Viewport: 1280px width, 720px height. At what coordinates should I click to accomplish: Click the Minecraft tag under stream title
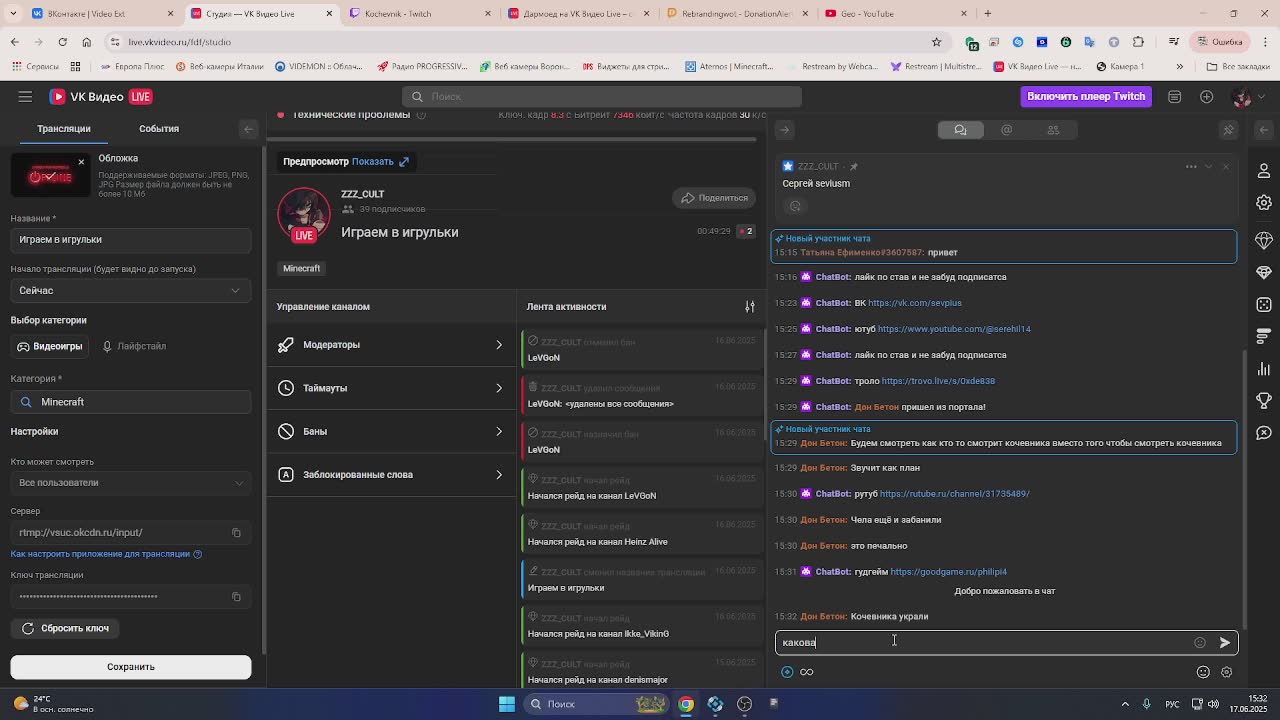pyautogui.click(x=301, y=268)
